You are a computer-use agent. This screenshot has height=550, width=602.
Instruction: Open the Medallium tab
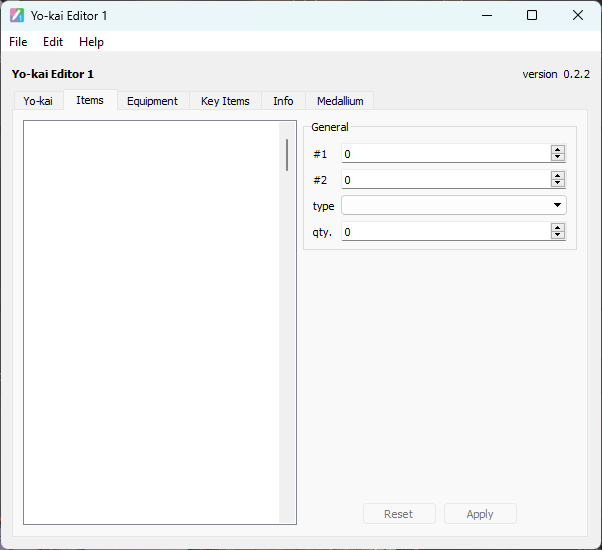(x=340, y=101)
